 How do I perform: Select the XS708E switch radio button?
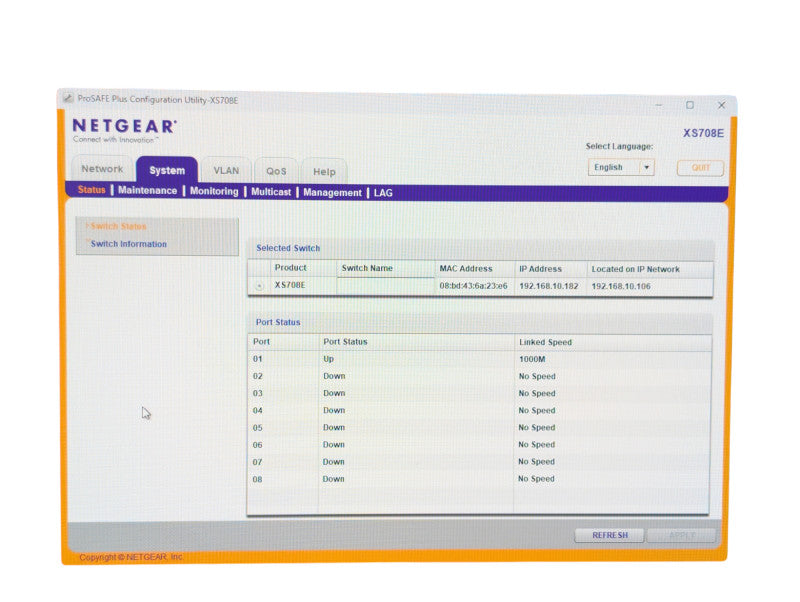tap(259, 286)
